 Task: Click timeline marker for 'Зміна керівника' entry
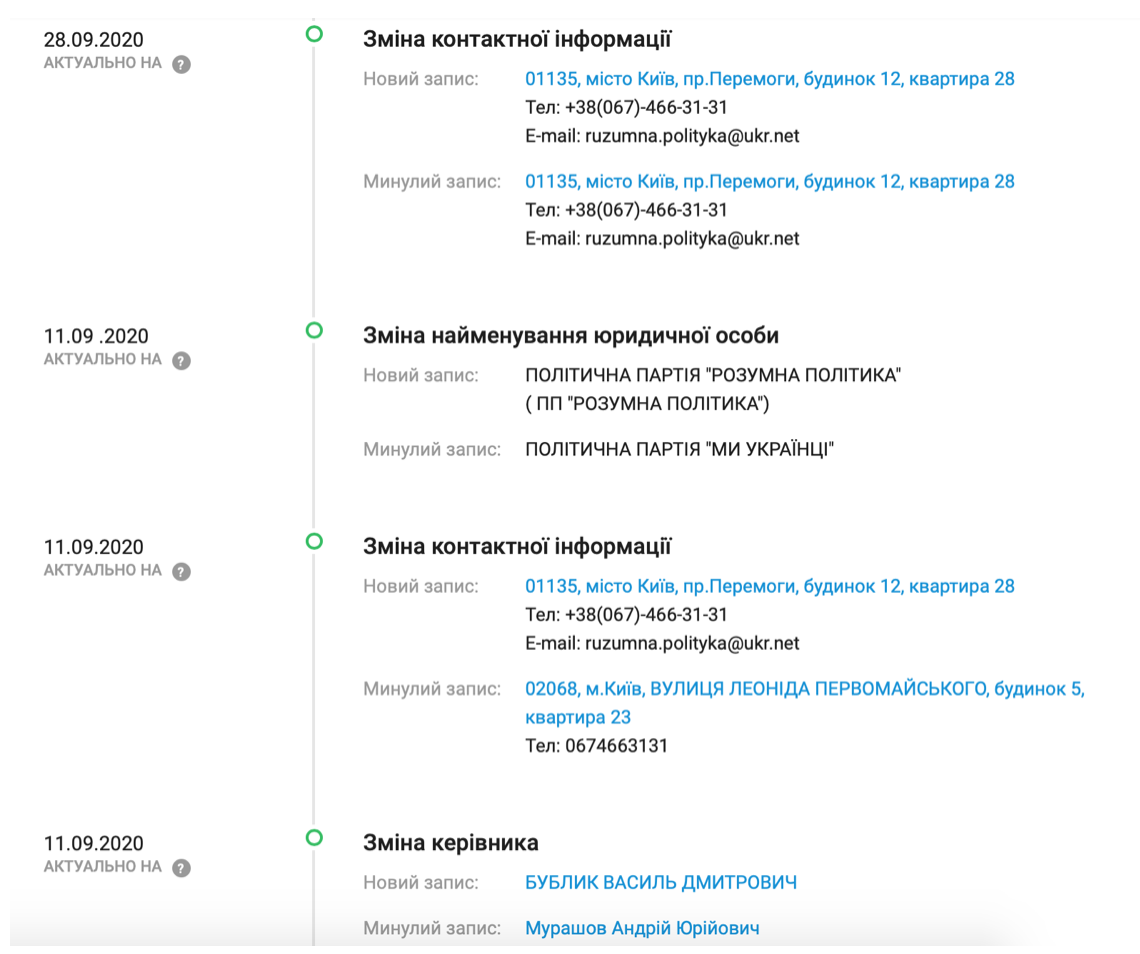pos(314,837)
